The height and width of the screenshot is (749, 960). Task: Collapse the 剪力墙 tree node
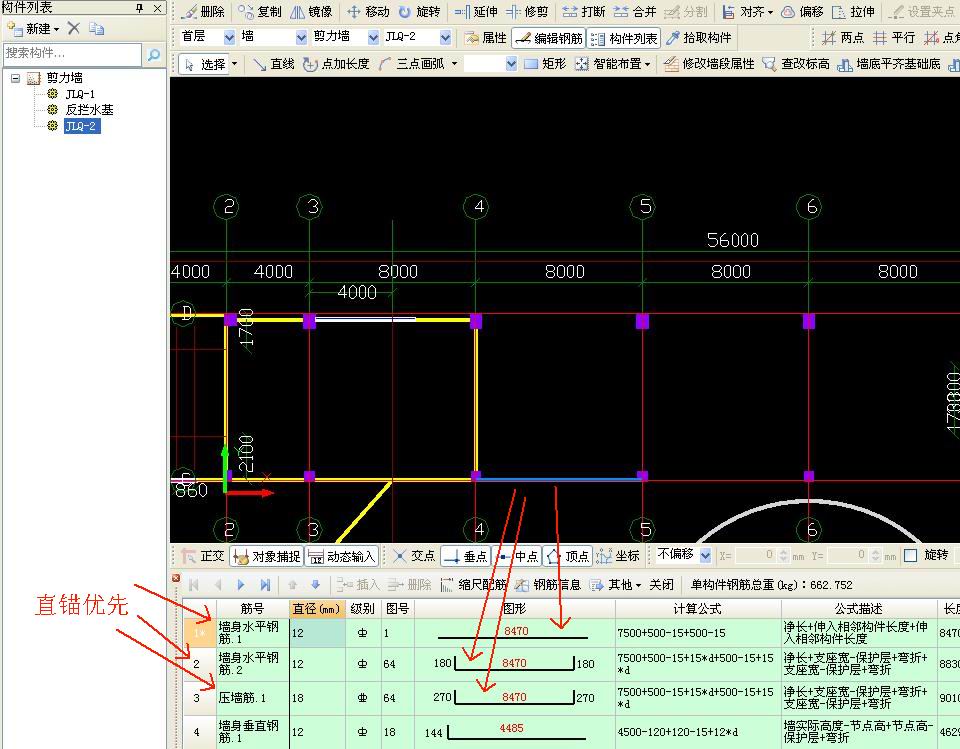pos(15,78)
